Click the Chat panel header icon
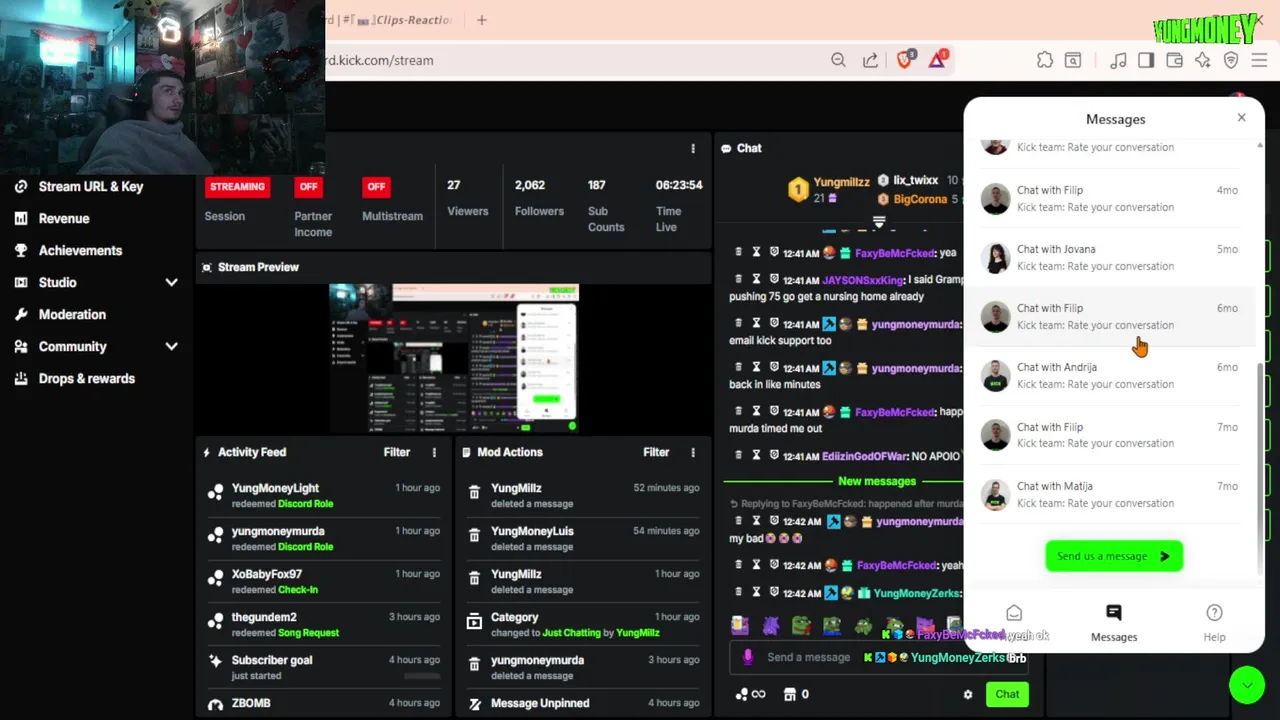Screen dimensions: 1280x720 [x=726, y=148]
